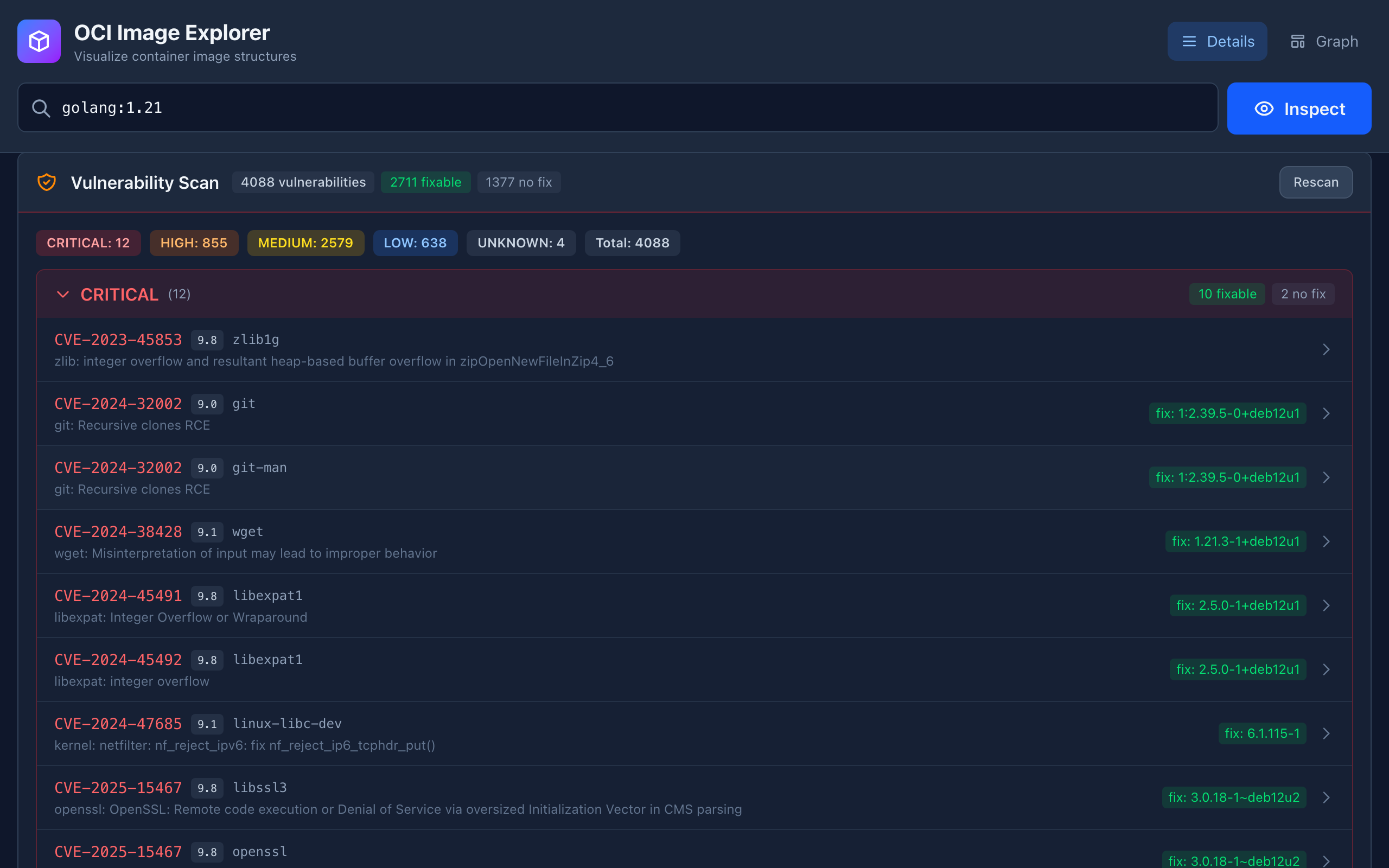
Task: Filter by MEDIUM: 2579 badge
Action: coord(305,243)
